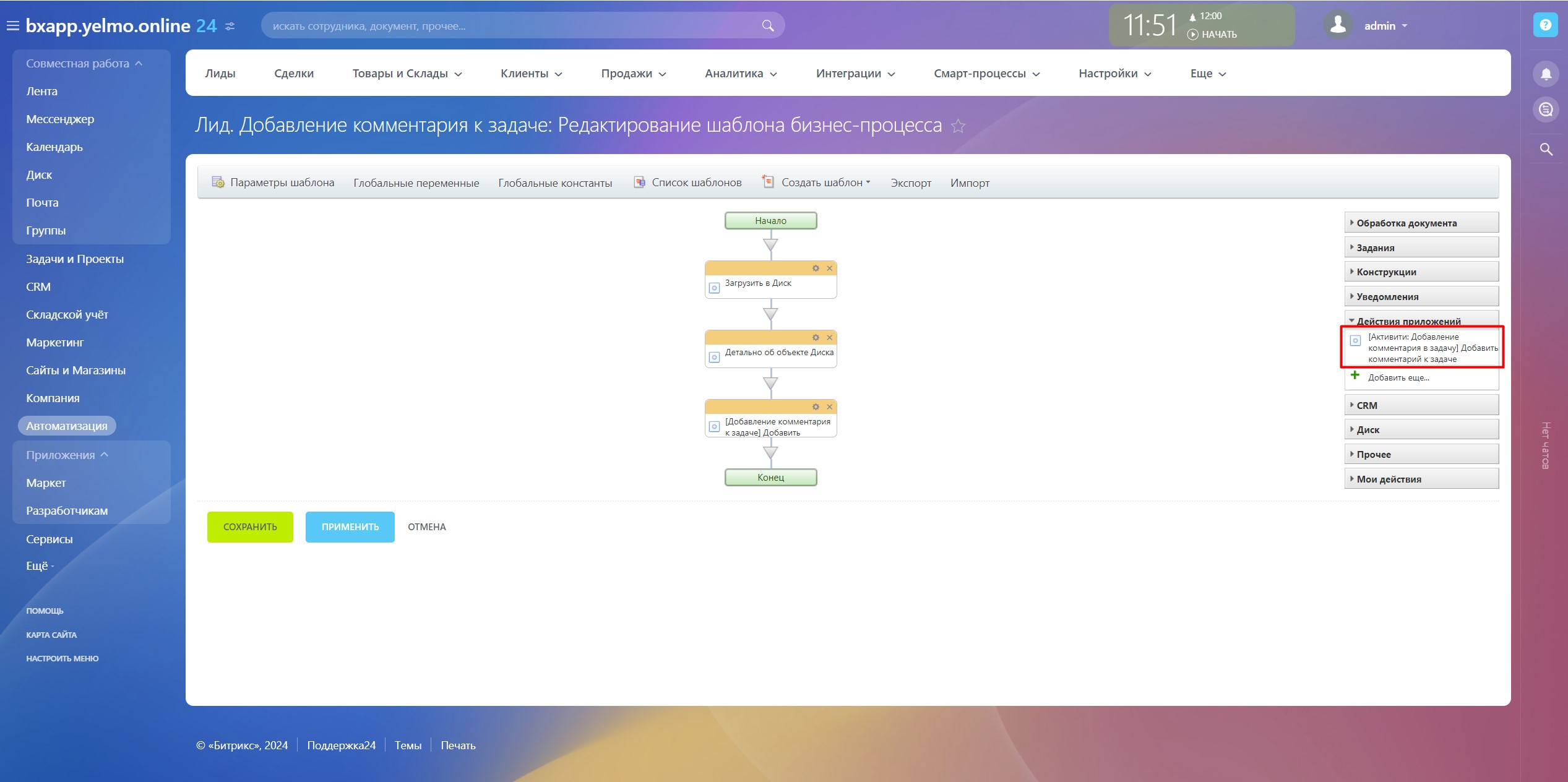Click the hamburger menu icon
Image resolution: width=1568 pixels, height=782 pixels.
click(x=12, y=26)
